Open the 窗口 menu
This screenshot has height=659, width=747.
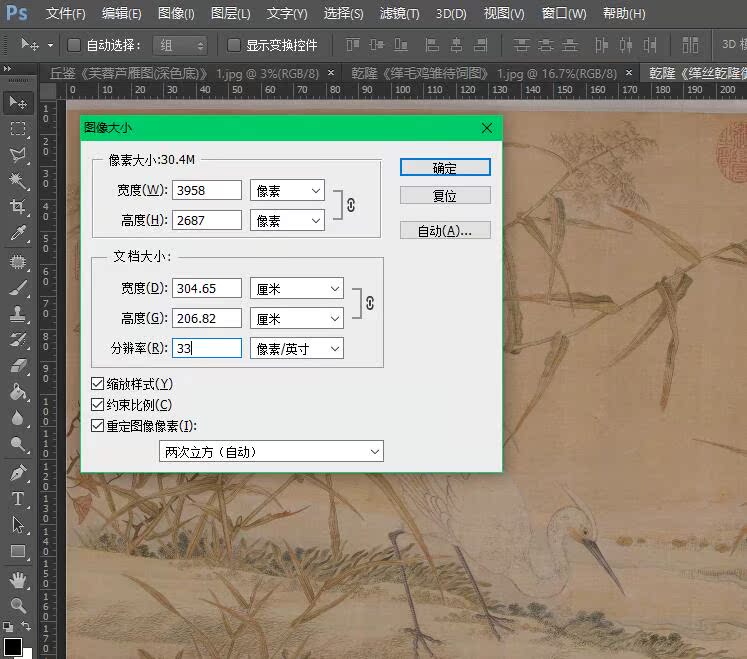tap(564, 13)
